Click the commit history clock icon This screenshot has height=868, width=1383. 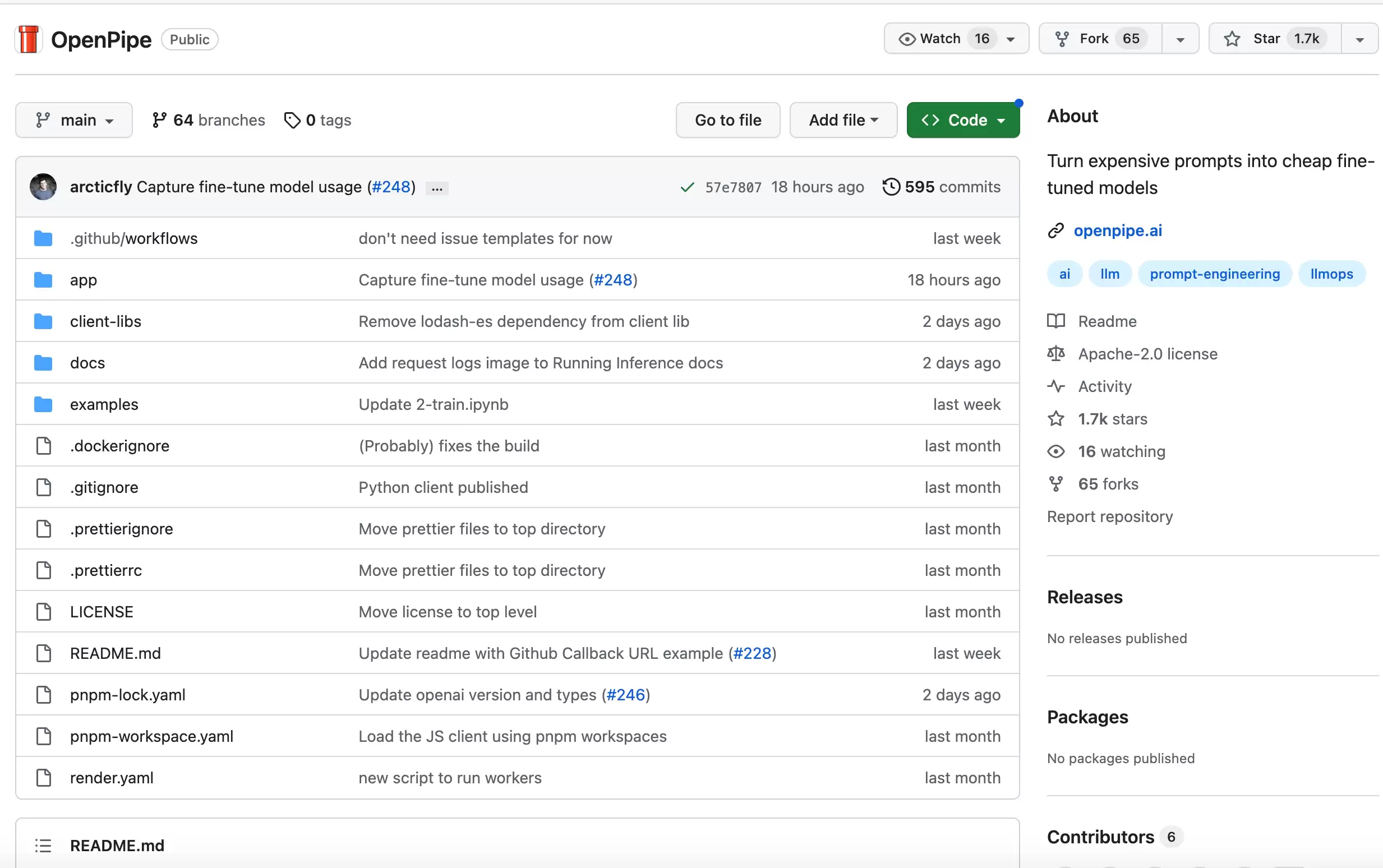(891, 187)
